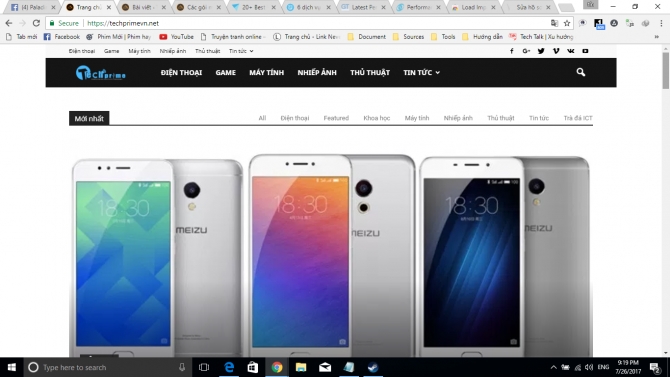
Task: Go back with the browser back arrow
Action: point(9,23)
